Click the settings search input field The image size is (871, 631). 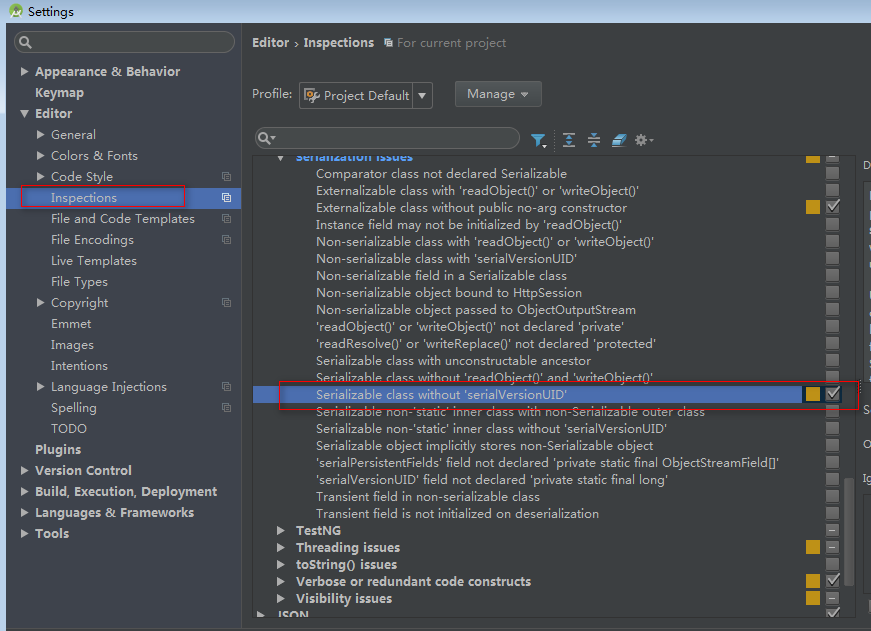point(124,42)
